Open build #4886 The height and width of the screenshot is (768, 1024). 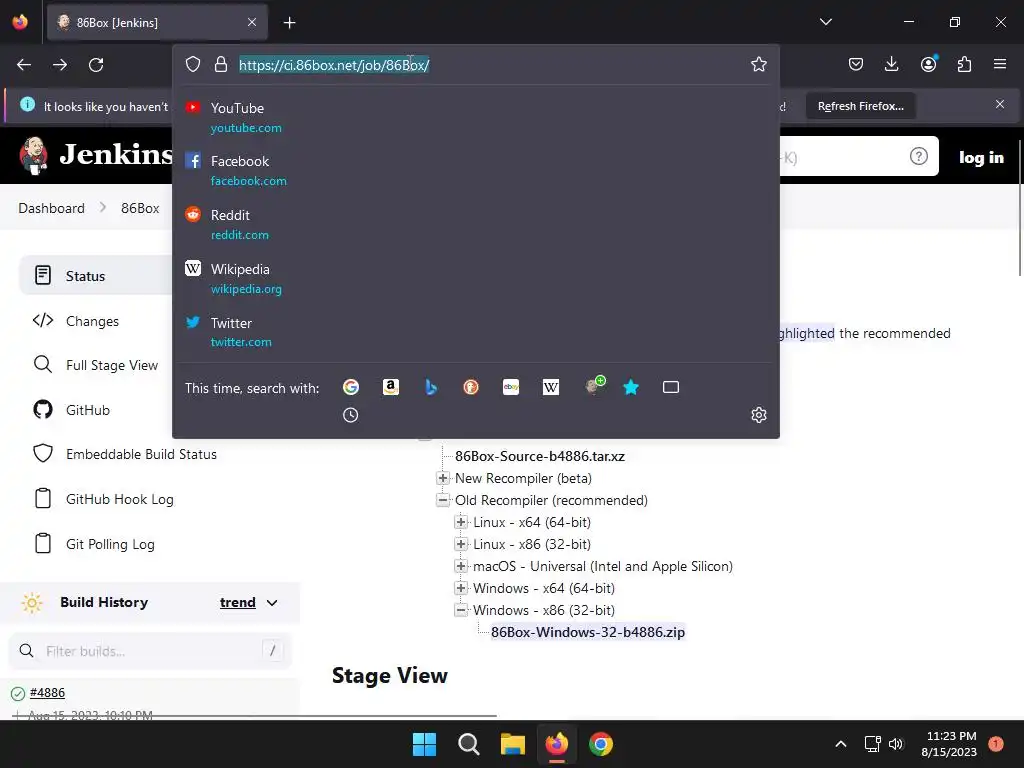(x=47, y=692)
